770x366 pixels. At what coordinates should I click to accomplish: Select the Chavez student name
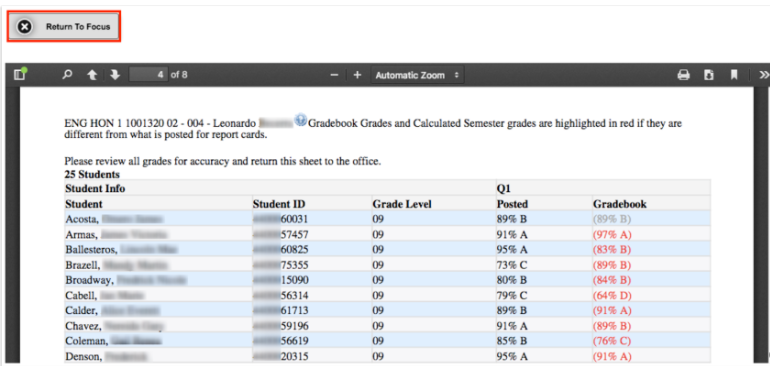tap(115, 326)
